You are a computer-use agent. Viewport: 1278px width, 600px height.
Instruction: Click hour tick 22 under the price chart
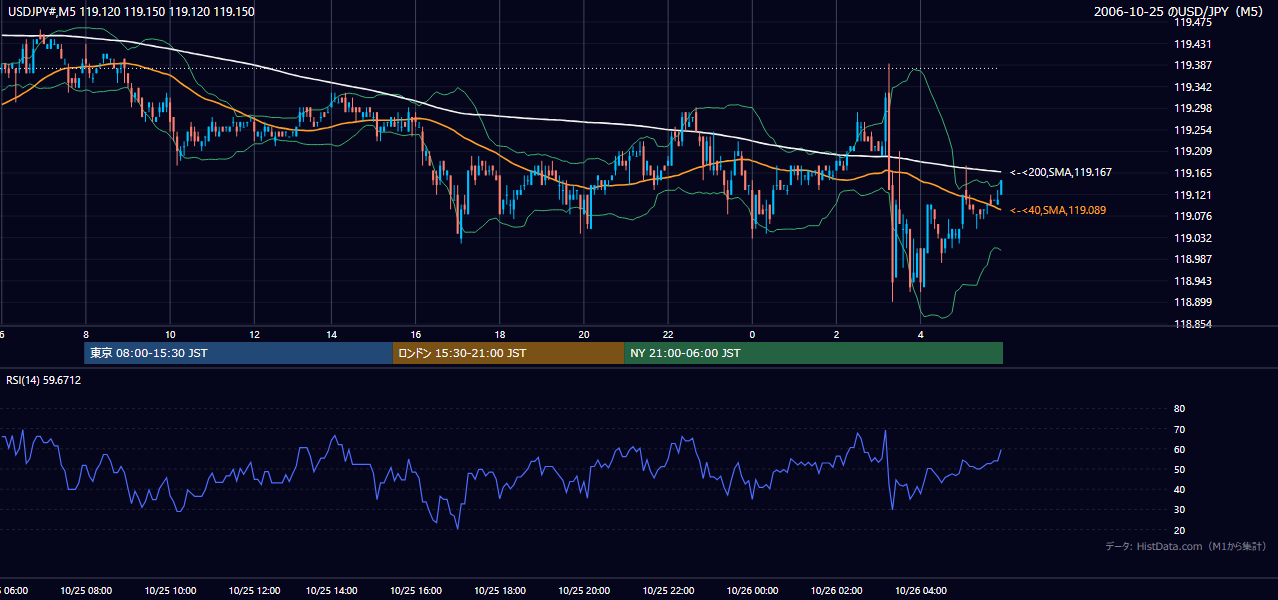668,334
